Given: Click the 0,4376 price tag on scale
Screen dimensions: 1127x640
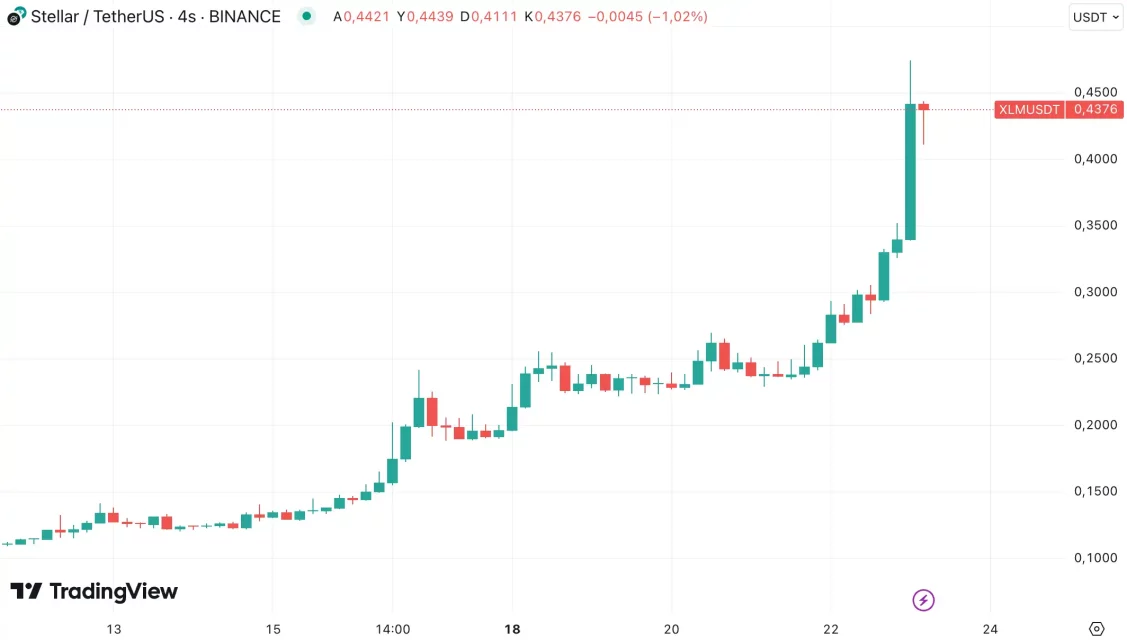Looking at the screenshot, I should [x=1094, y=109].
